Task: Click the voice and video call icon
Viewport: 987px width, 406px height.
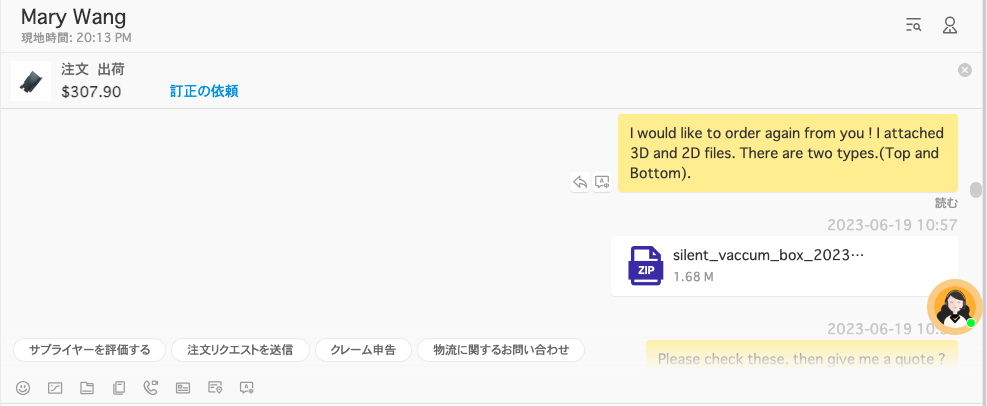Action: click(150, 388)
